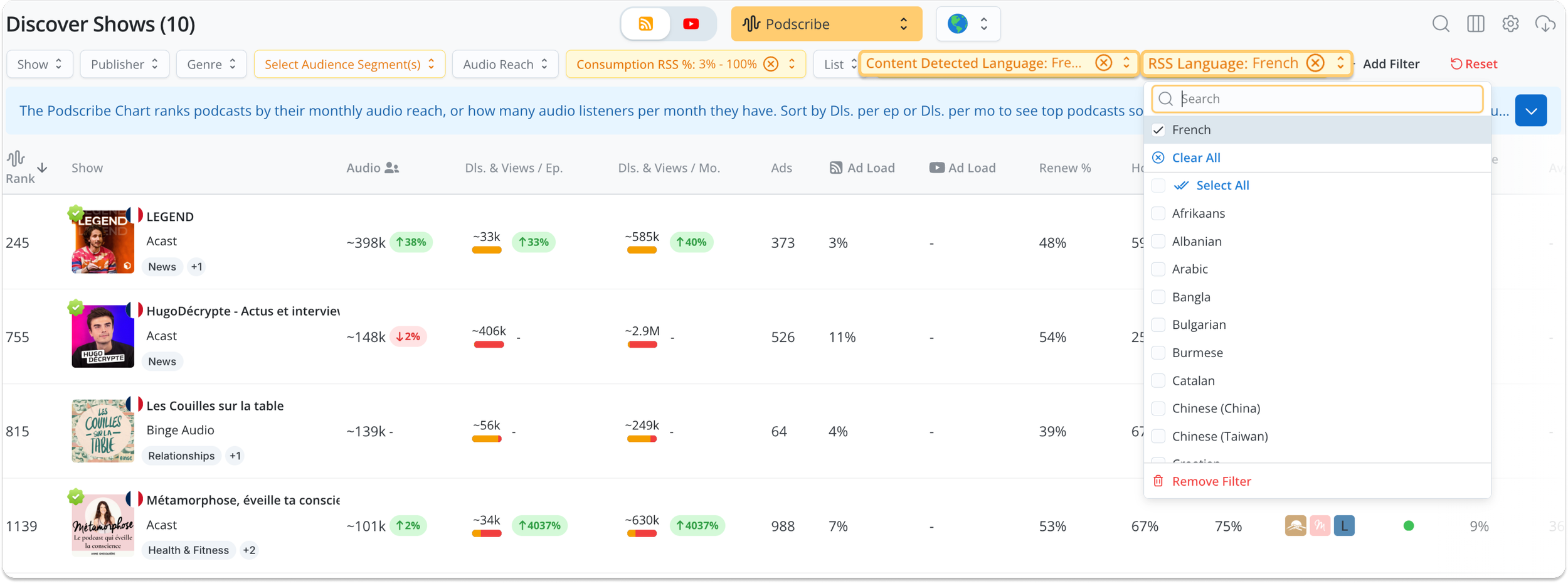Open the Genre filter dropdown
The height and width of the screenshot is (583, 1568).
[x=211, y=64]
